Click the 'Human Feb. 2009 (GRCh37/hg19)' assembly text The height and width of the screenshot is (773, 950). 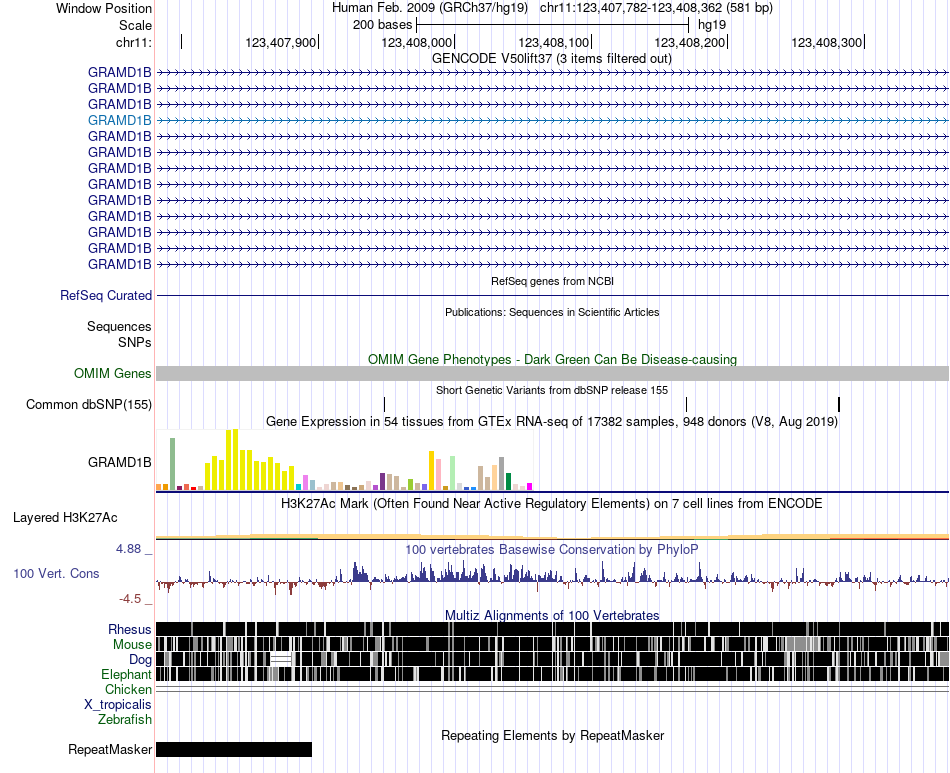430,8
